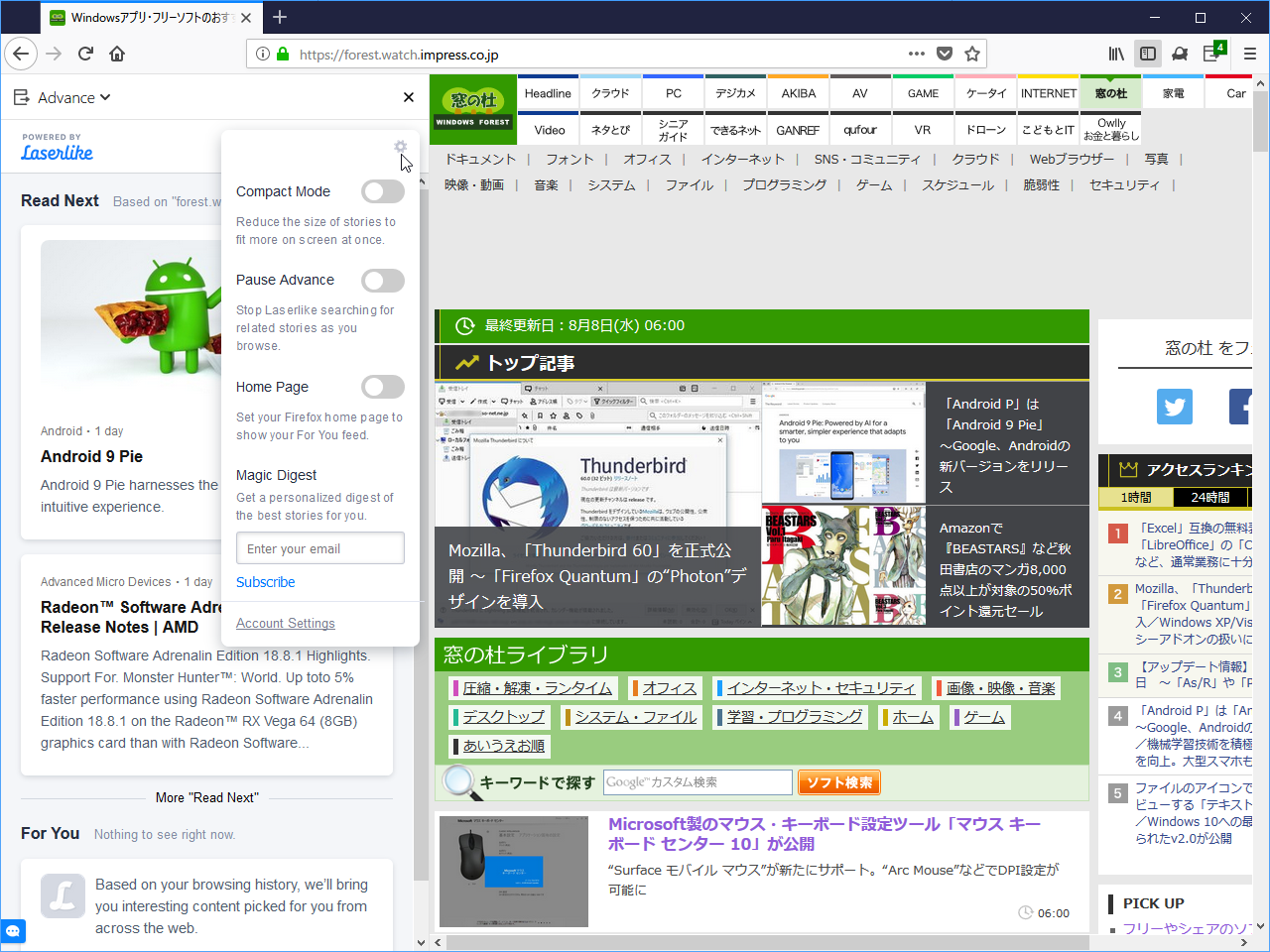
Task: Click the Advance icon with badge 4
Action: 1213,53
